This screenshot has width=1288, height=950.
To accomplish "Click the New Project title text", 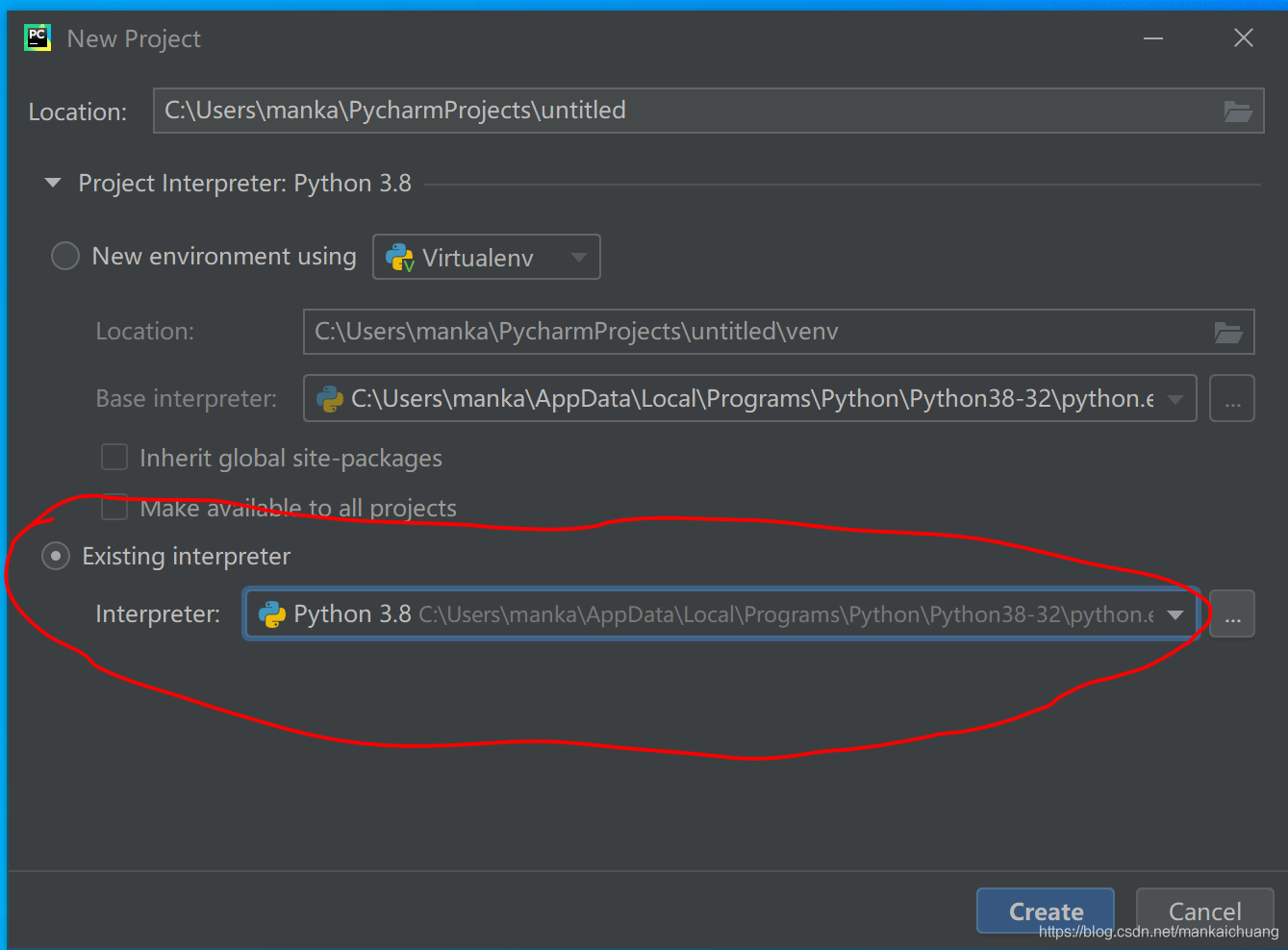I will coord(134,39).
